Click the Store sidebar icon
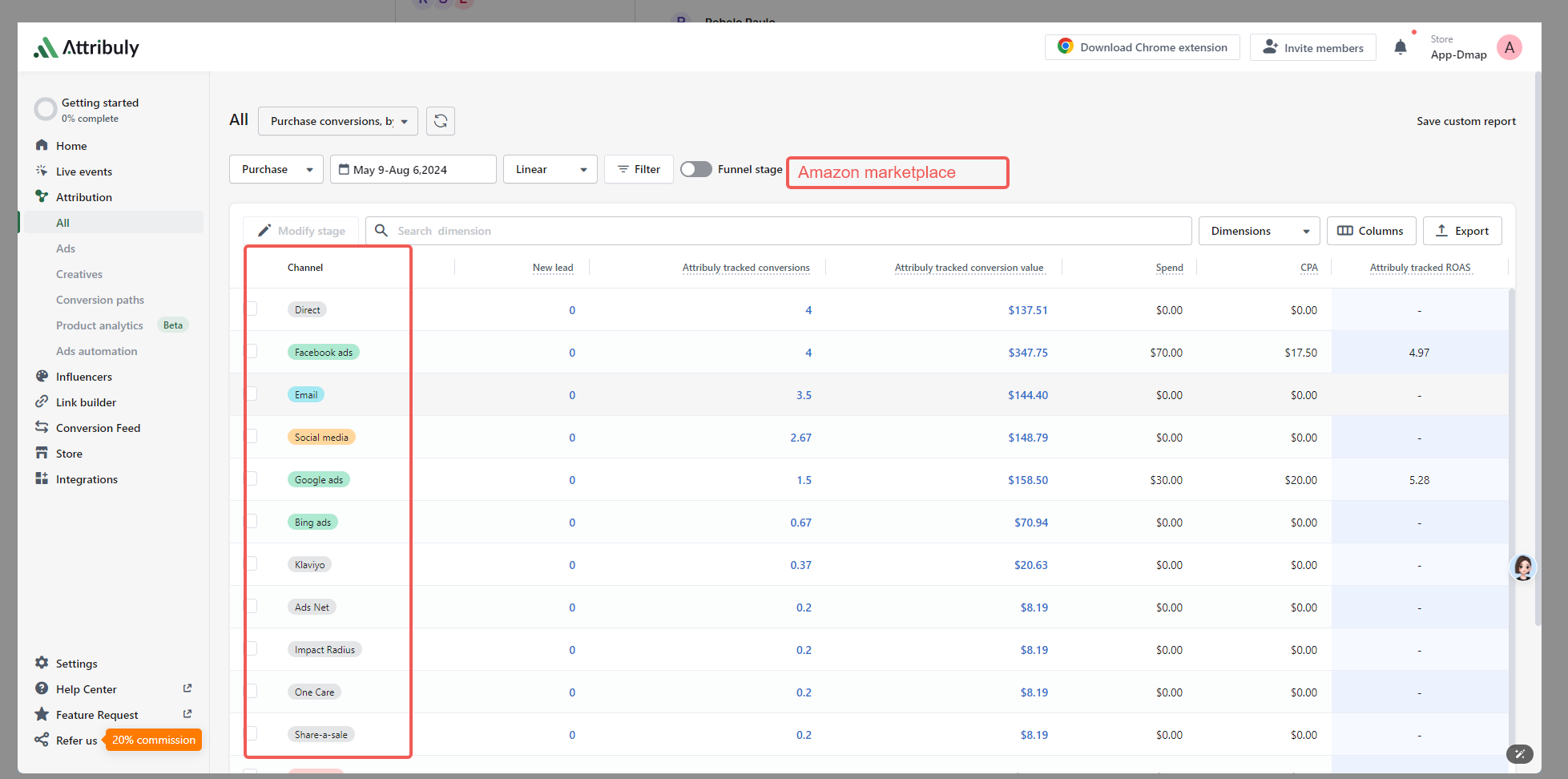This screenshot has width=1568, height=779. 42,453
